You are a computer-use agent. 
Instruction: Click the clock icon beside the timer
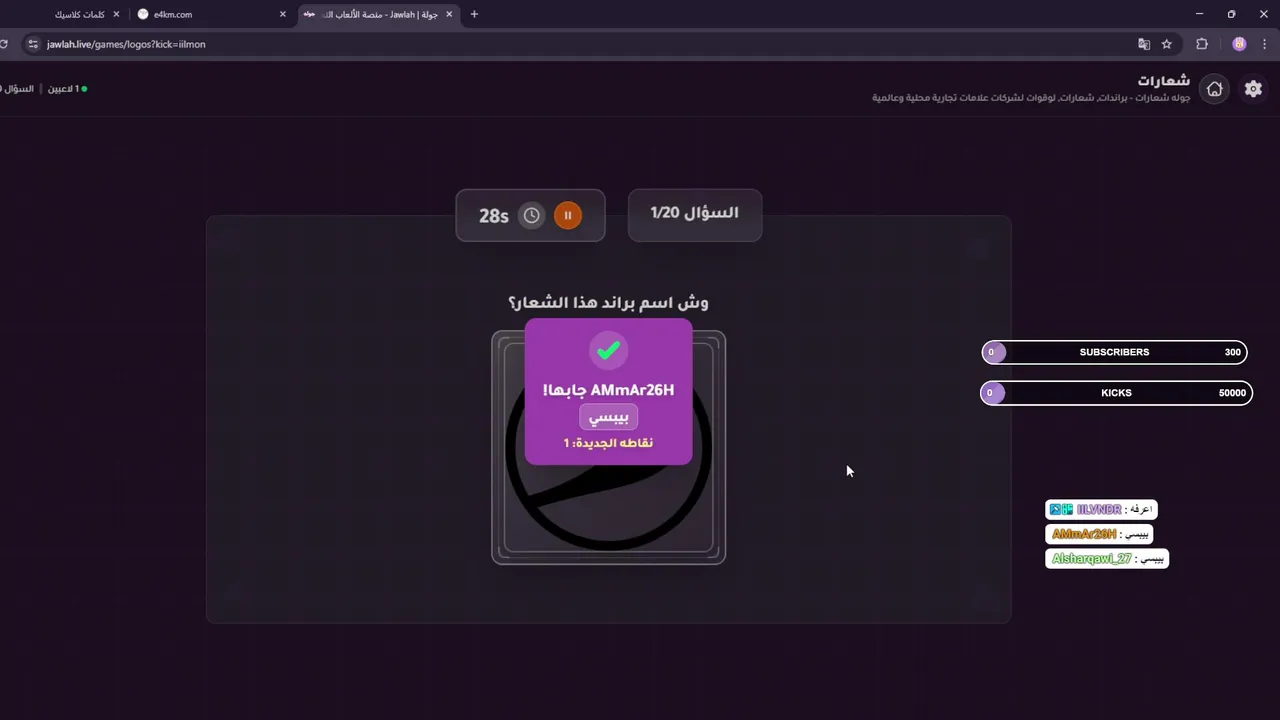532,215
